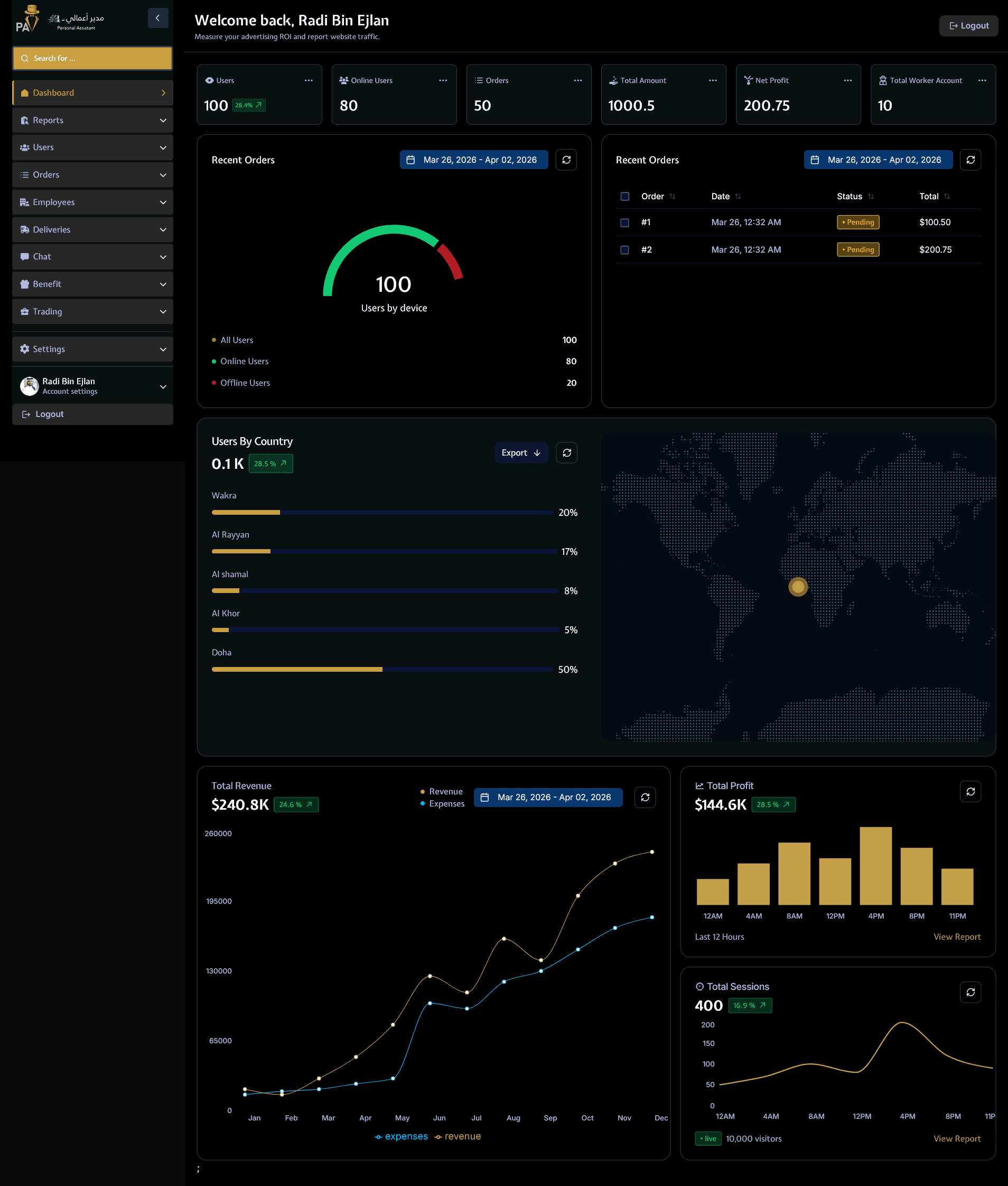Screen dimensions: 1008x1186
Task: Open three-dot menu on Net Profit card
Action: point(847,80)
